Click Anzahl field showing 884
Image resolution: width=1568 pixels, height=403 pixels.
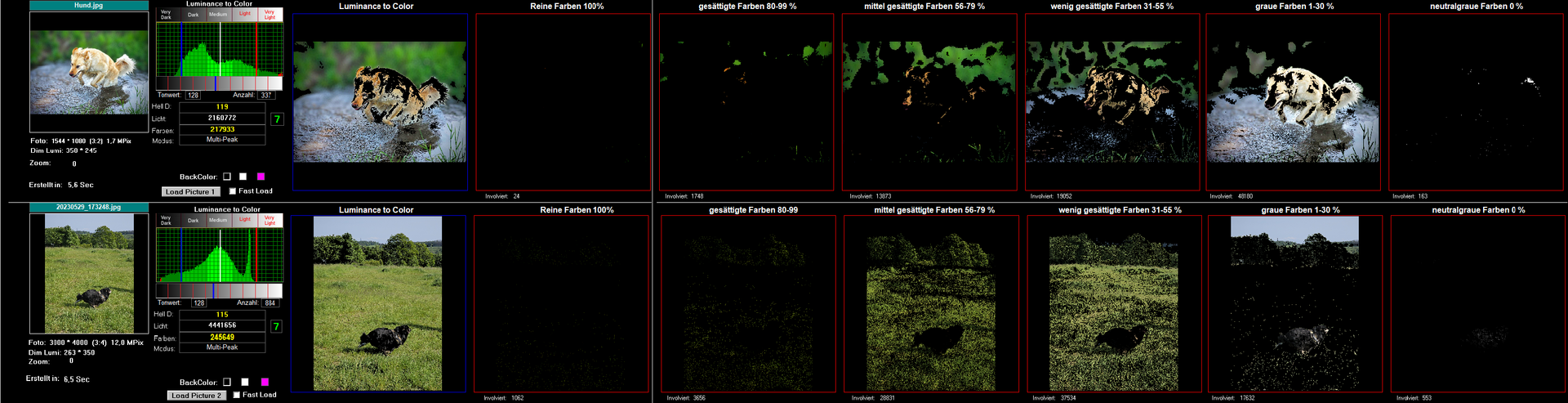(x=270, y=303)
